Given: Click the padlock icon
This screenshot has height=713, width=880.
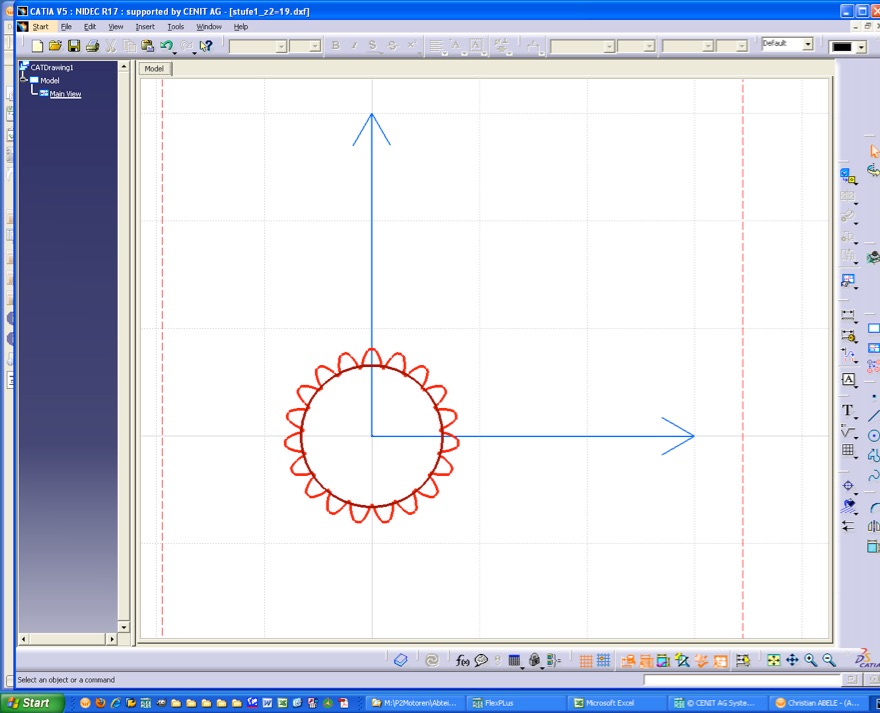Looking at the screenshot, I should 534,661.
